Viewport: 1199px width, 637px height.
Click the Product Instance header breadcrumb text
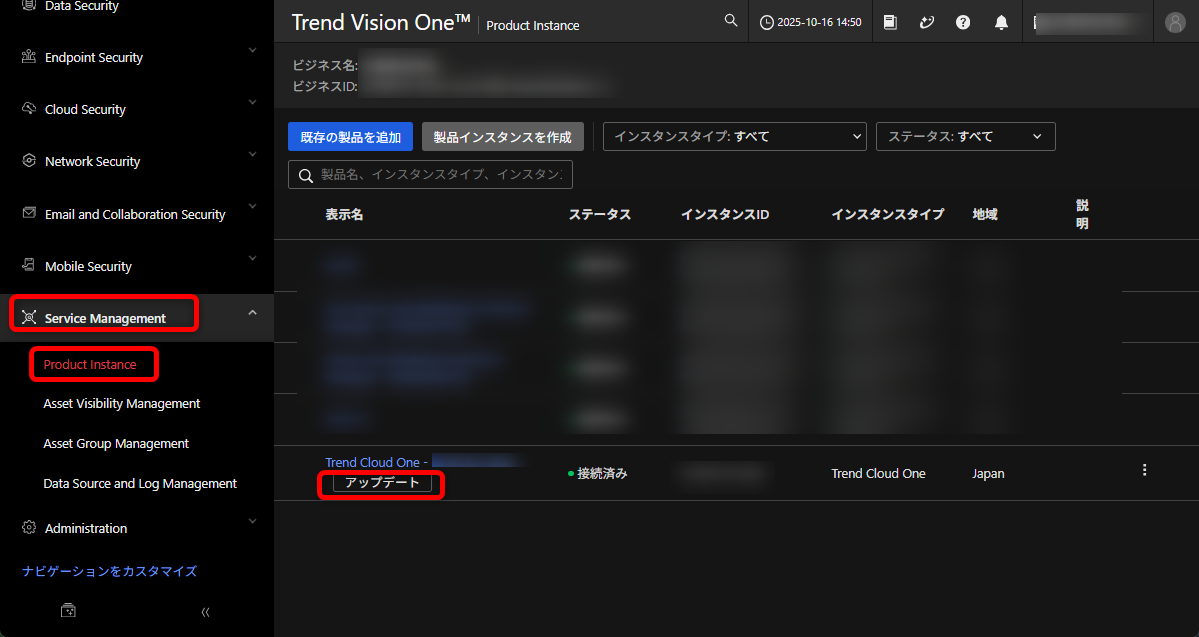(533, 25)
